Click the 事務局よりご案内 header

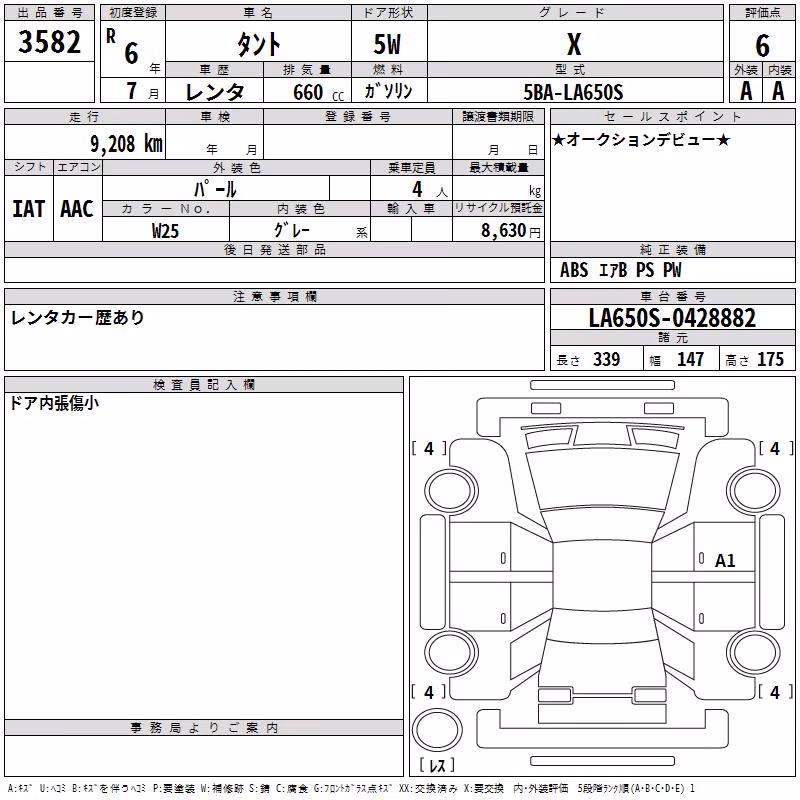click(x=204, y=728)
